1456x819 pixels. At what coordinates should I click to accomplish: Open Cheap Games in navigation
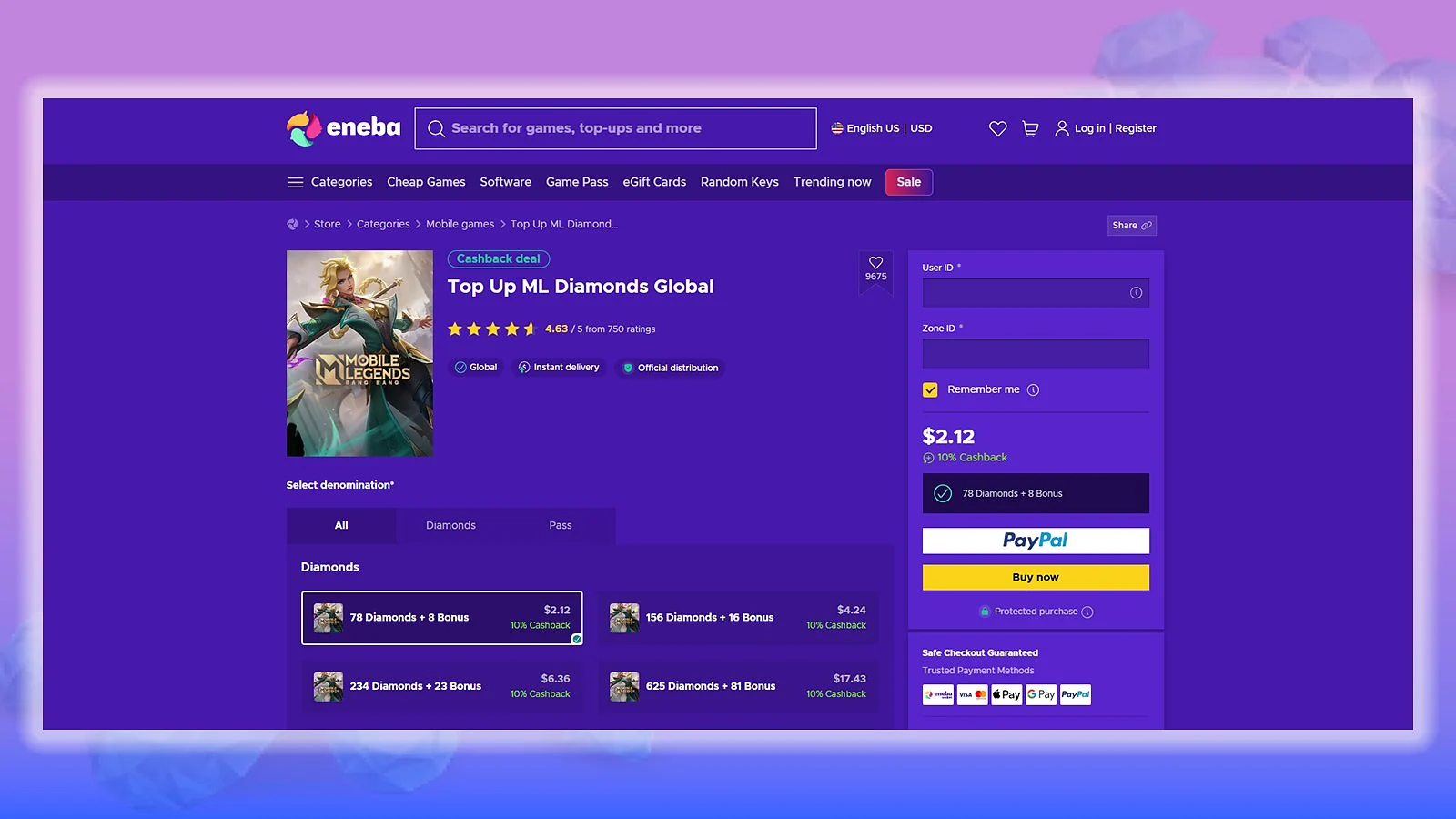click(426, 182)
